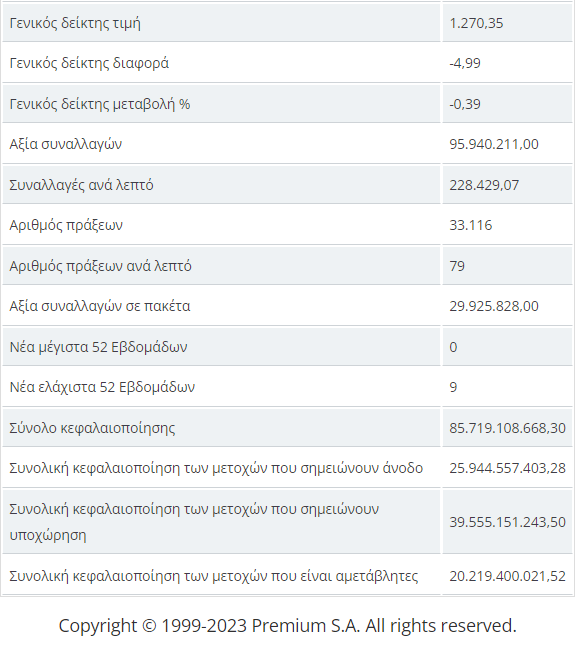Screen dimensions: 578x645
Task: Click Αξία συναλλαγών σε πακέτα label
Action: click(100, 306)
